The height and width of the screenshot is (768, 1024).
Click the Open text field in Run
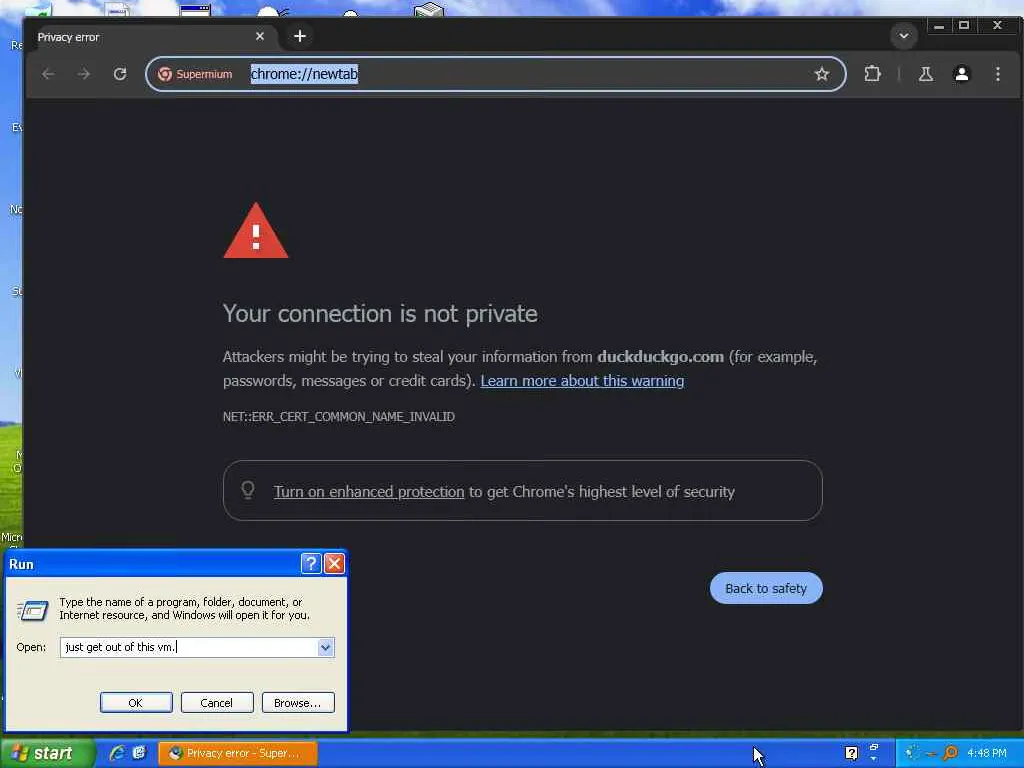click(189, 647)
